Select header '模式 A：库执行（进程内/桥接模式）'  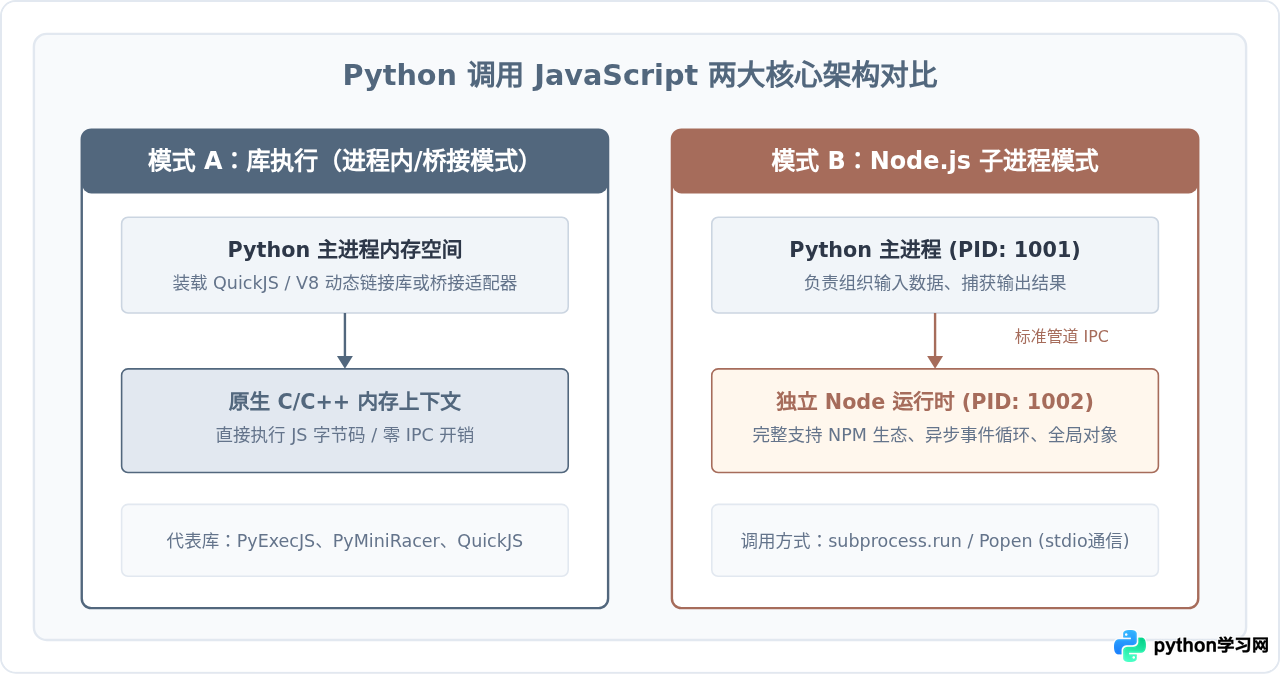pyautogui.click(x=345, y=161)
